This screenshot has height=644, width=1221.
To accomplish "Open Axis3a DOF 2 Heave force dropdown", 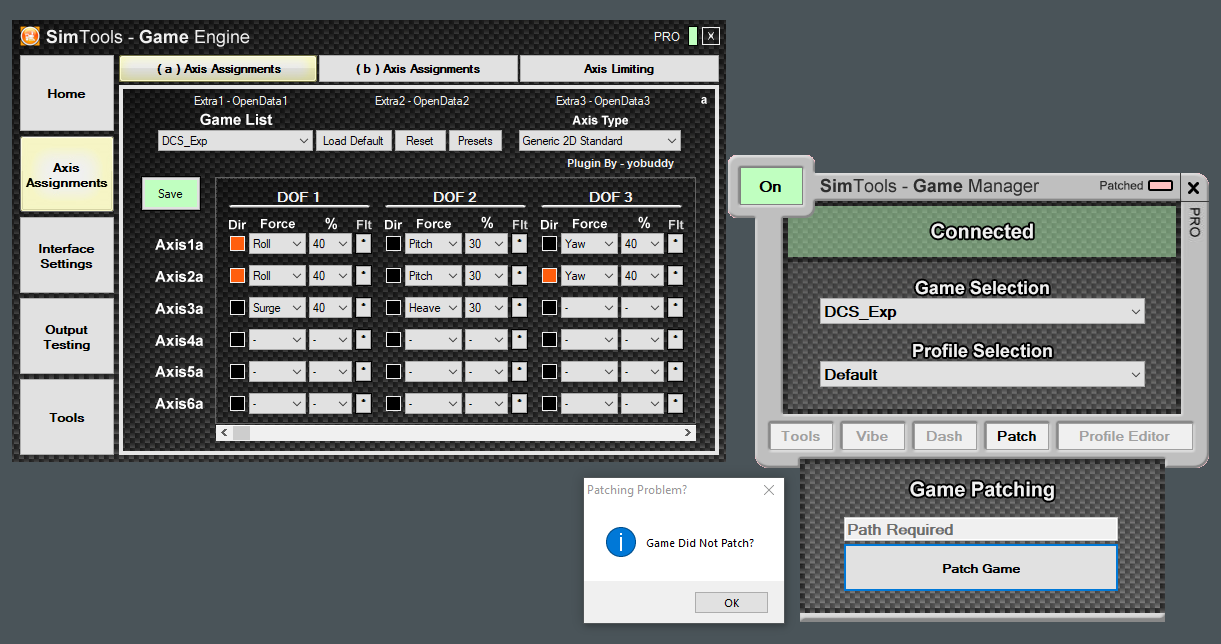I will coord(432,307).
